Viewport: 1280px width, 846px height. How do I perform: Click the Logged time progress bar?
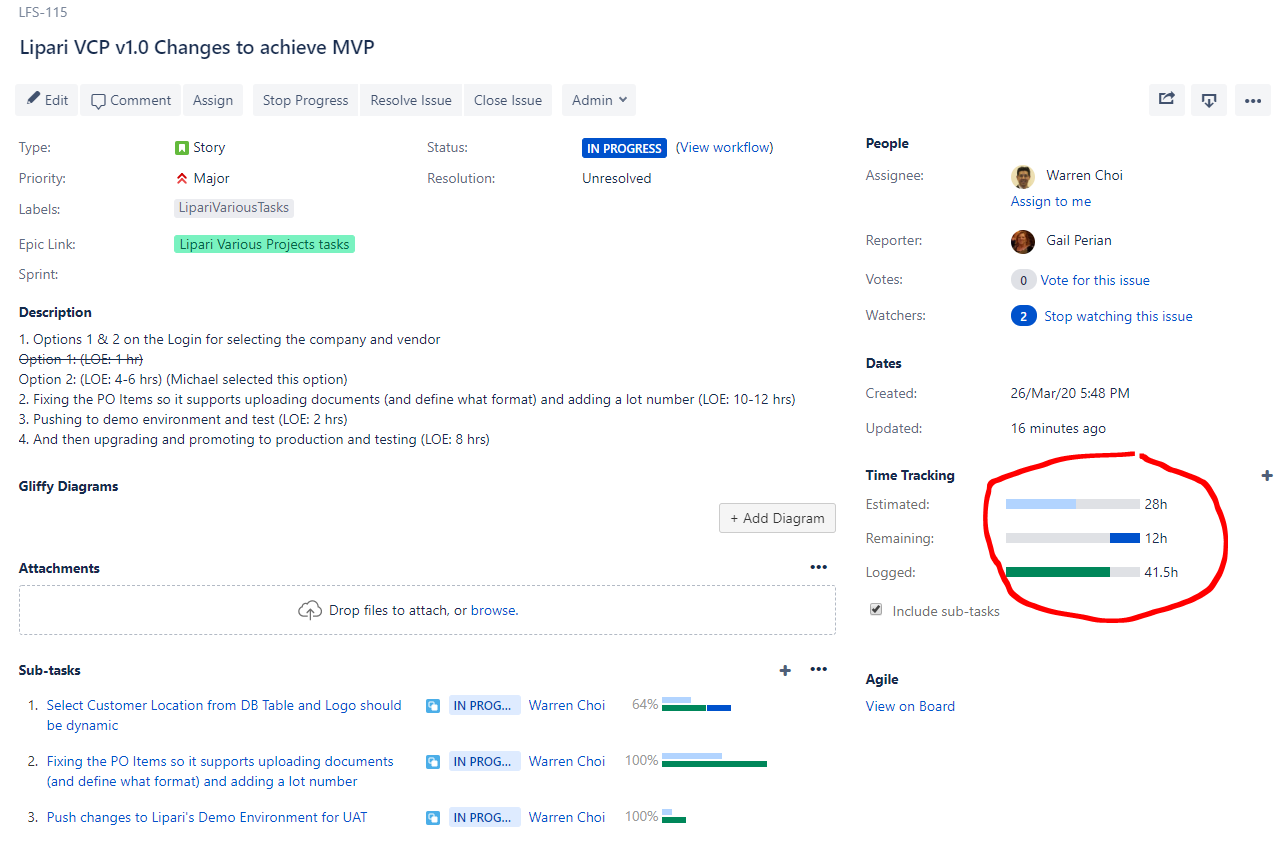tap(1073, 572)
